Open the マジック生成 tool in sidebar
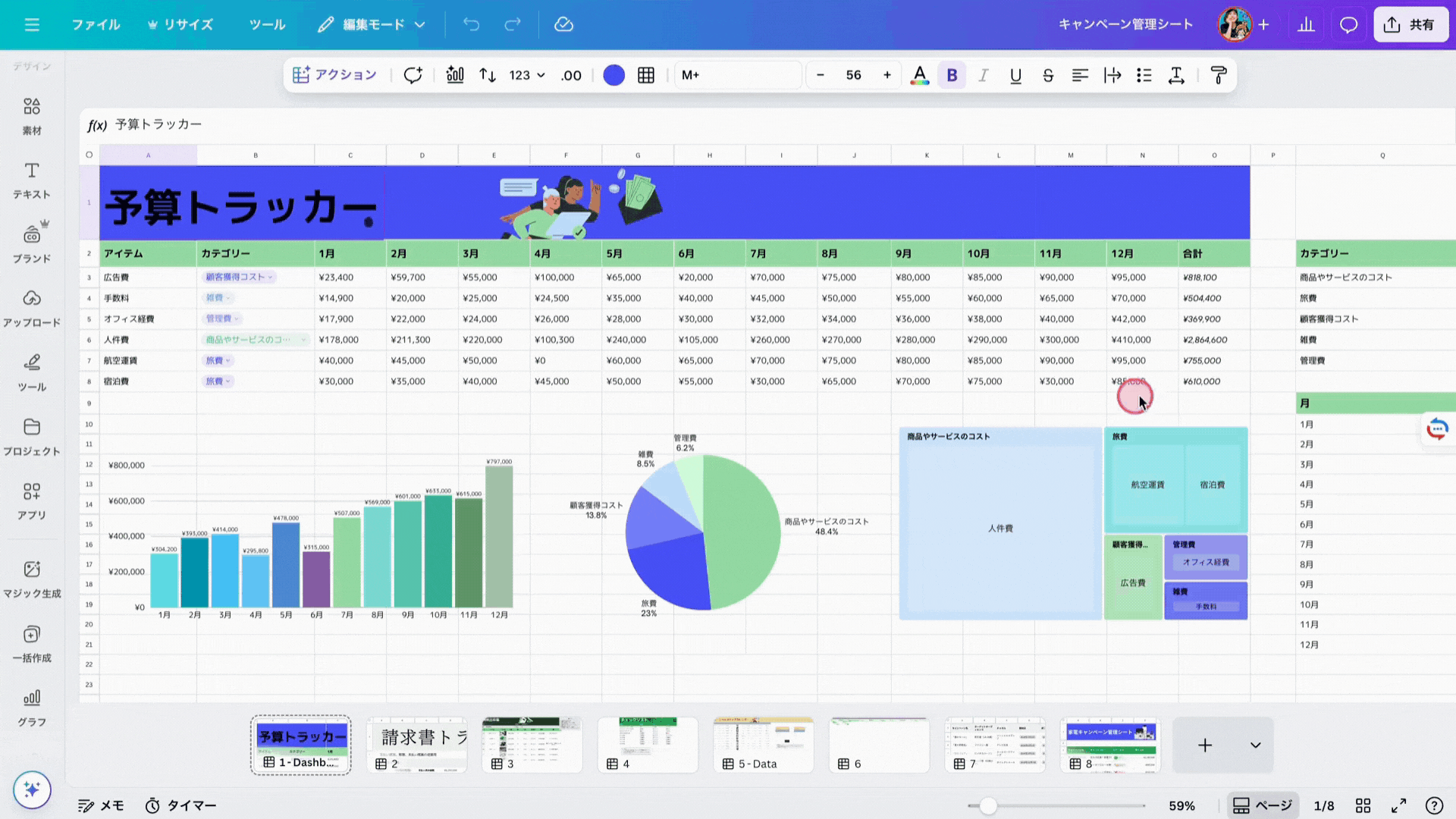 pyautogui.click(x=32, y=579)
